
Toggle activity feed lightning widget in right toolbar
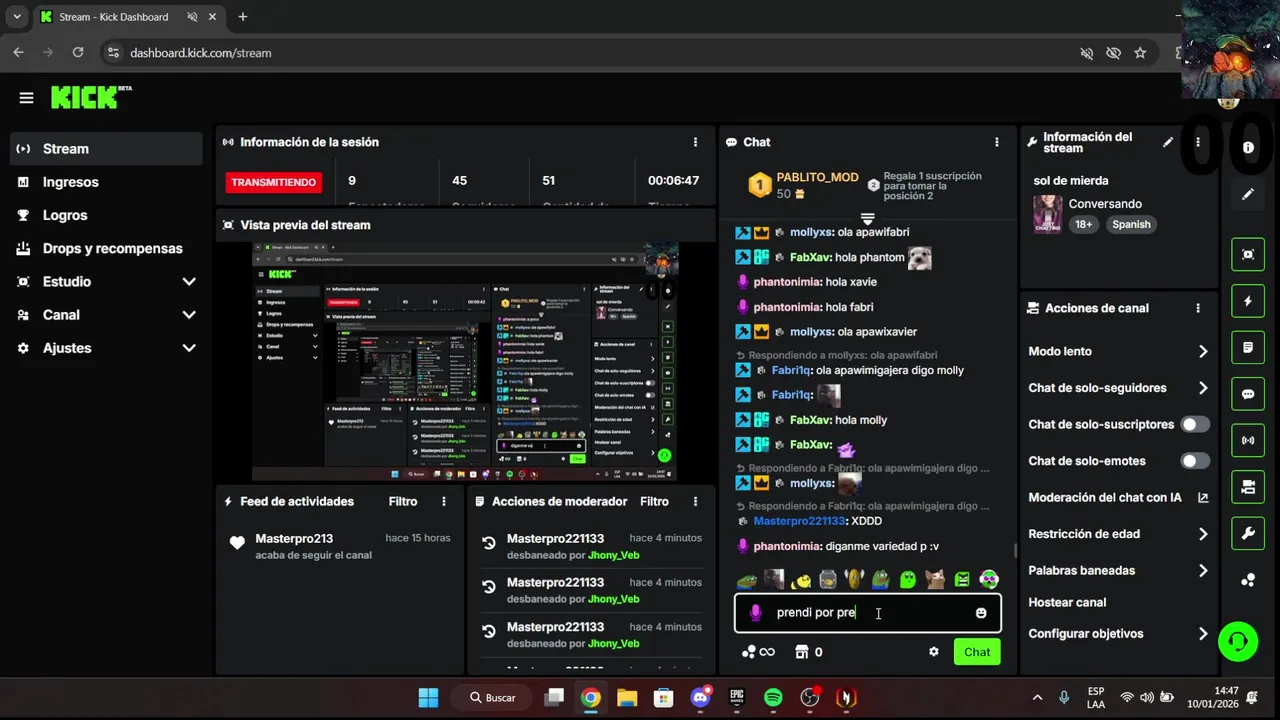pos(1248,301)
